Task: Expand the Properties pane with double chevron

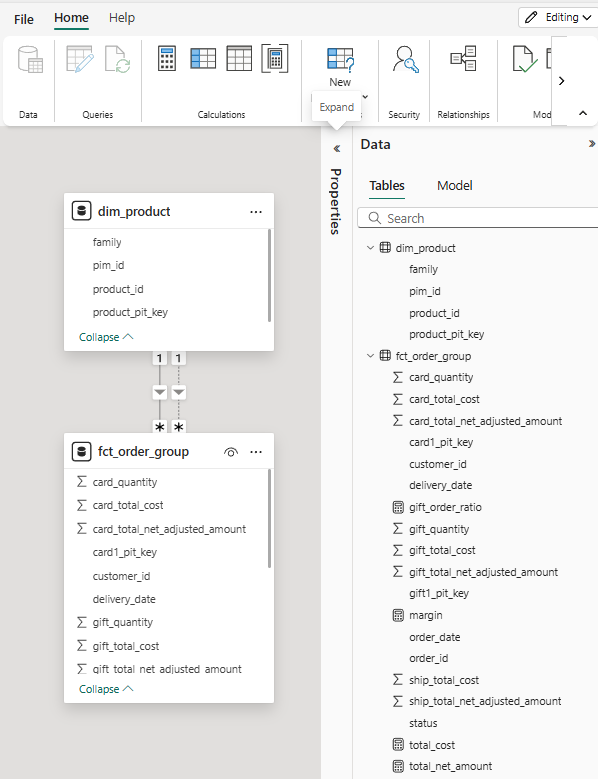Action: [337, 149]
